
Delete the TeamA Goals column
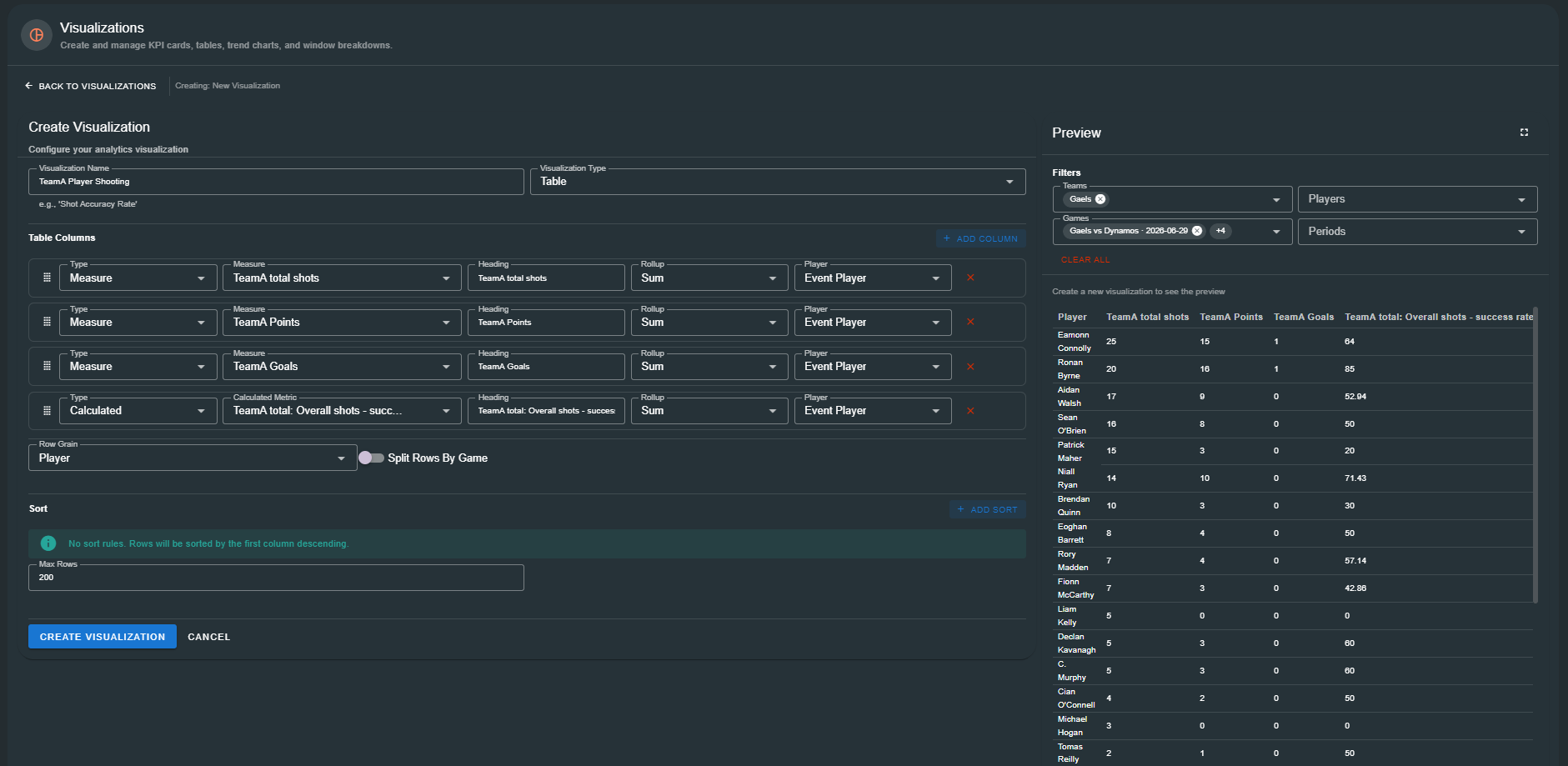[x=970, y=366]
